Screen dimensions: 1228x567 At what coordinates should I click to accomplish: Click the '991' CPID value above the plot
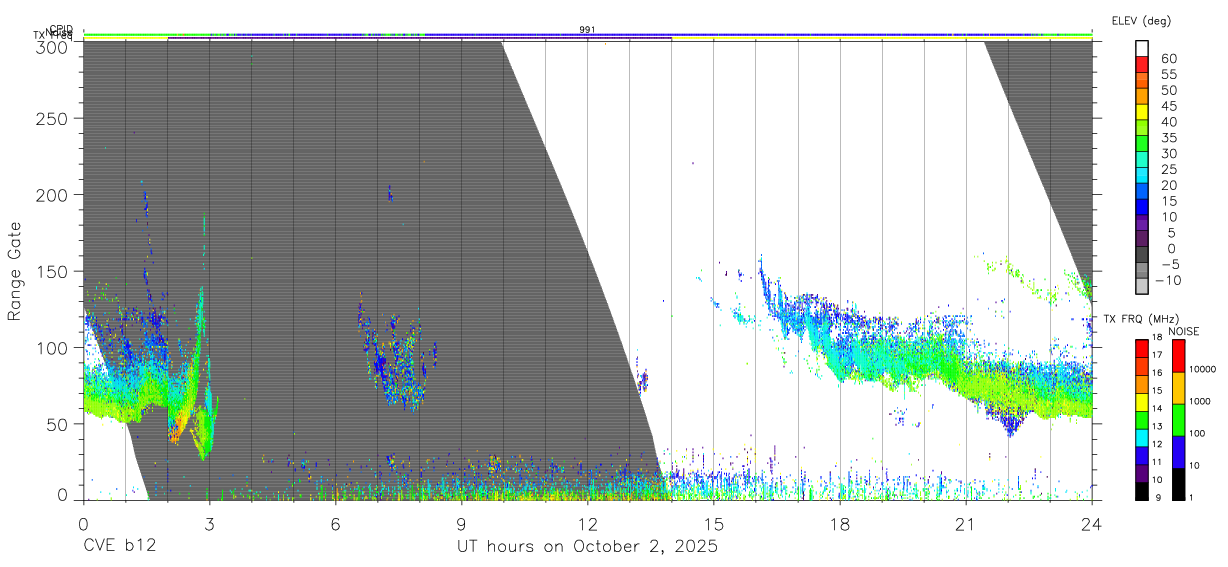587,30
